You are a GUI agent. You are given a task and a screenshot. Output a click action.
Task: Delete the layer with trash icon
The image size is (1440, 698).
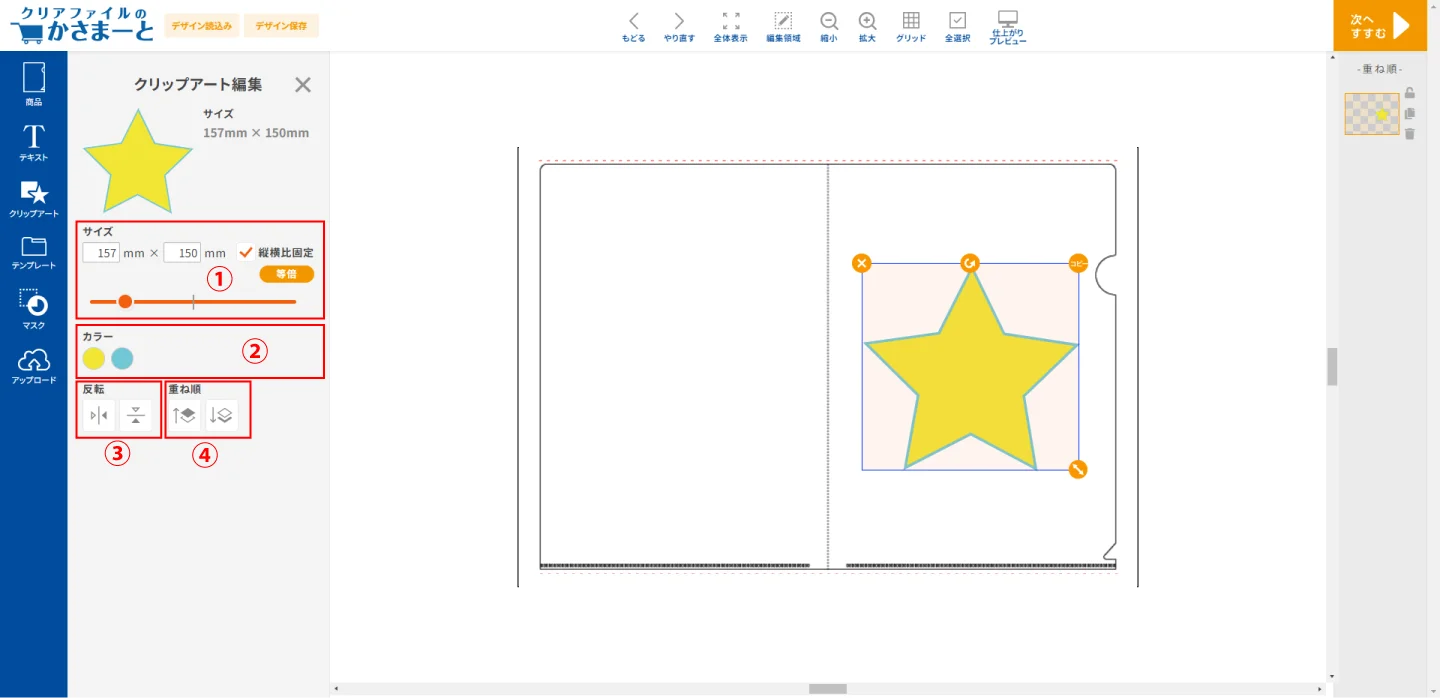[1410, 134]
